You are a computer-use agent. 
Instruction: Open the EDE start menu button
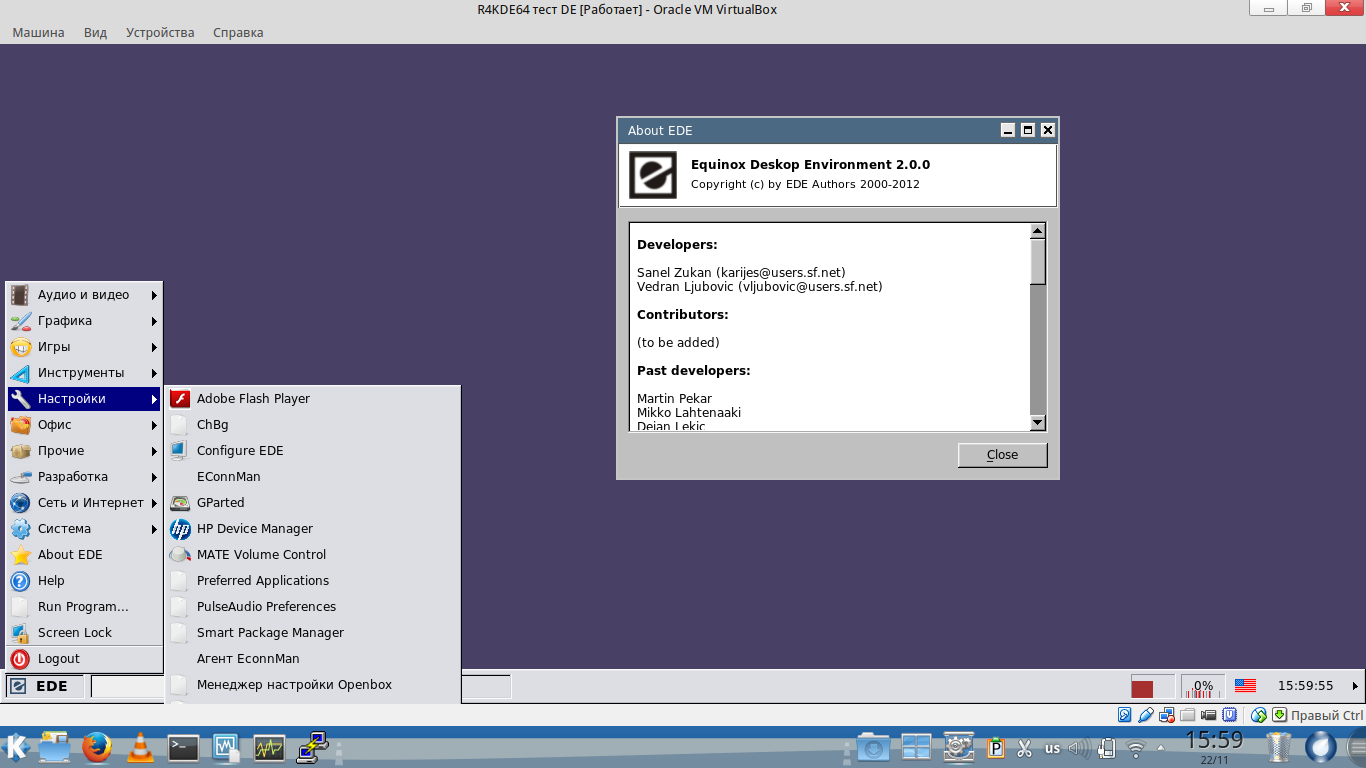[x=44, y=686]
